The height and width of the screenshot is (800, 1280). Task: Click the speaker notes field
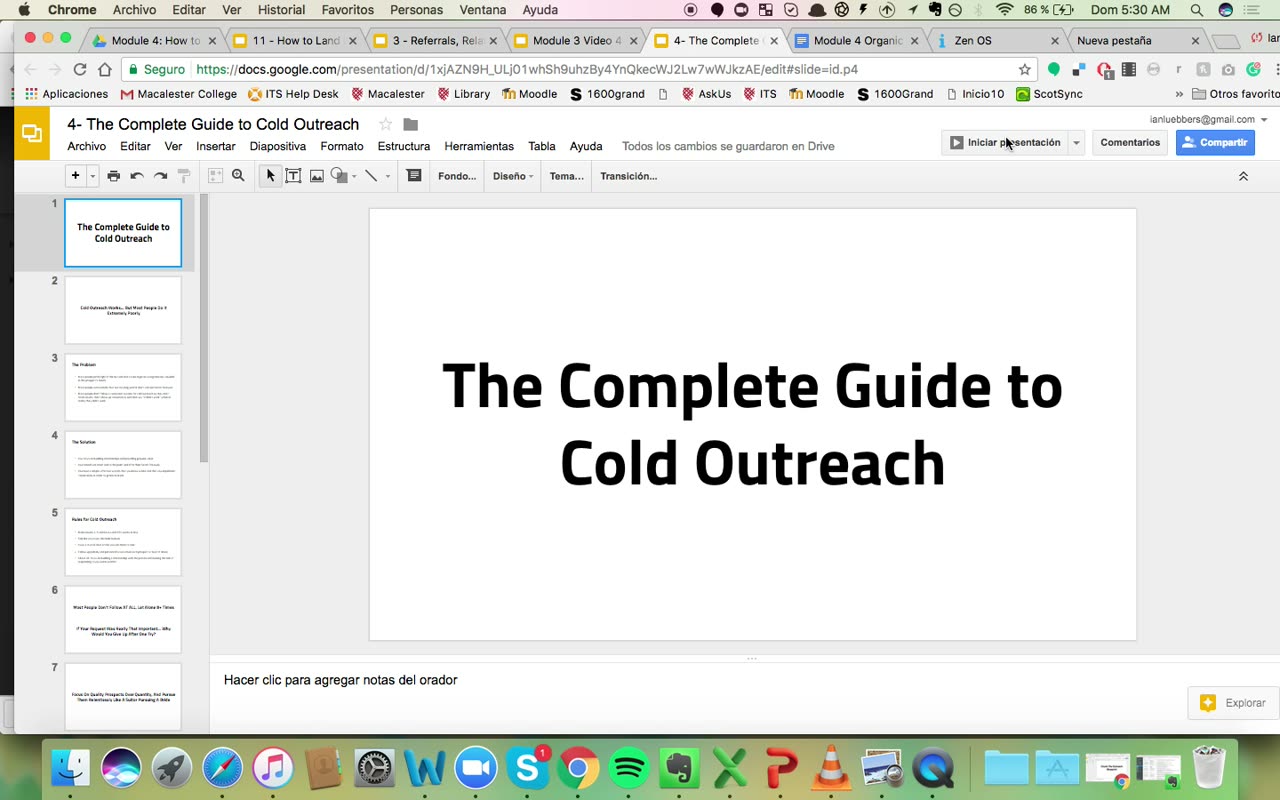point(745,680)
